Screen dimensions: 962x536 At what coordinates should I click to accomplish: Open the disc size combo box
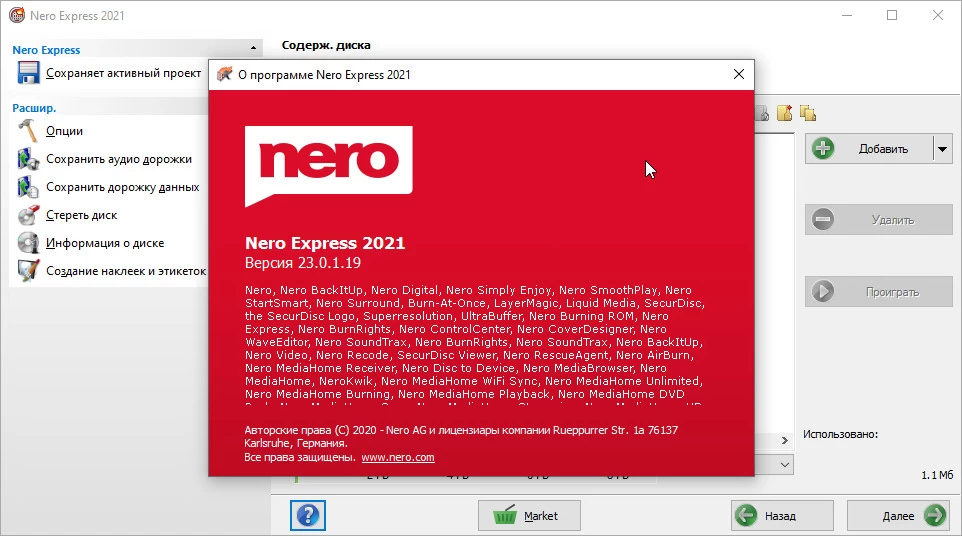(784, 465)
